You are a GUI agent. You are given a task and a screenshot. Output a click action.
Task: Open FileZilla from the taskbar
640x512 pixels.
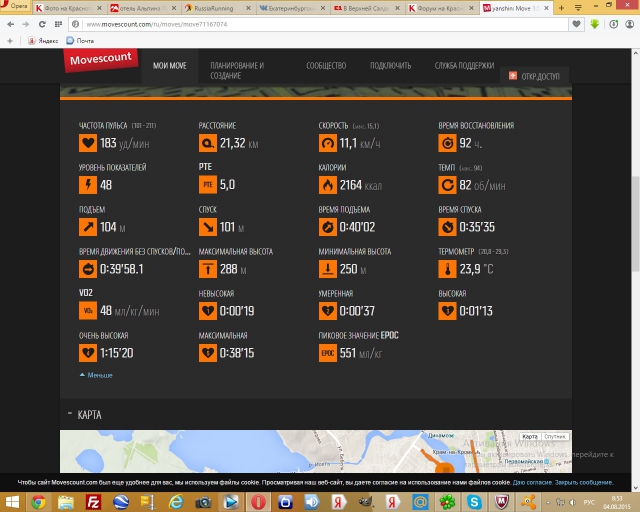pyautogui.click(x=93, y=502)
